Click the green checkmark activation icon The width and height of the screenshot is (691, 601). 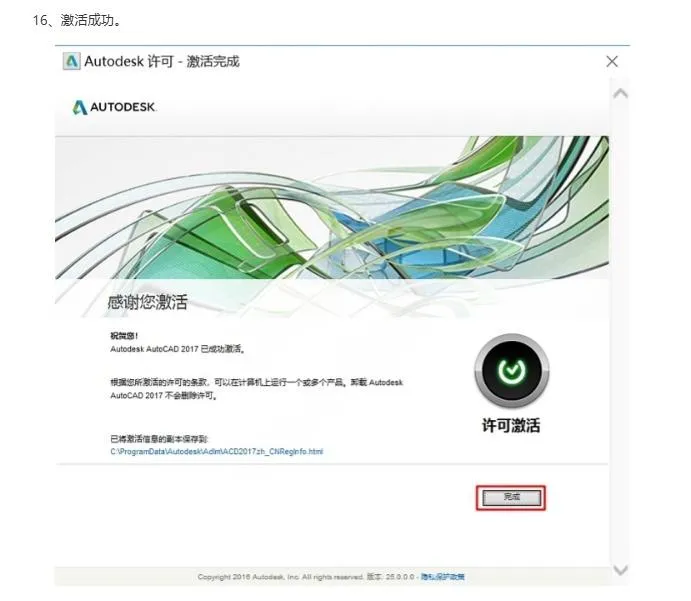(512, 370)
